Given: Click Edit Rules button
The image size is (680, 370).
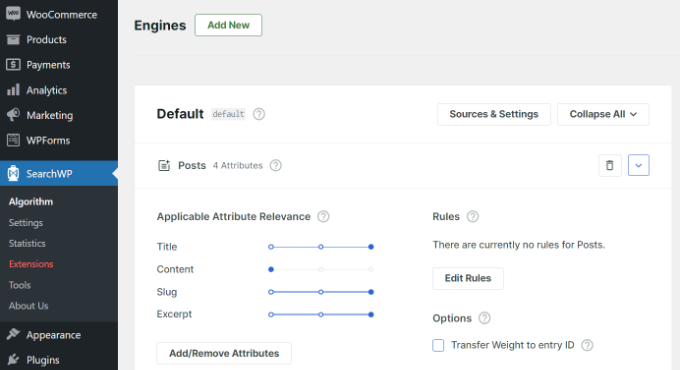Looking at the screenshot, I should (468, 278).
